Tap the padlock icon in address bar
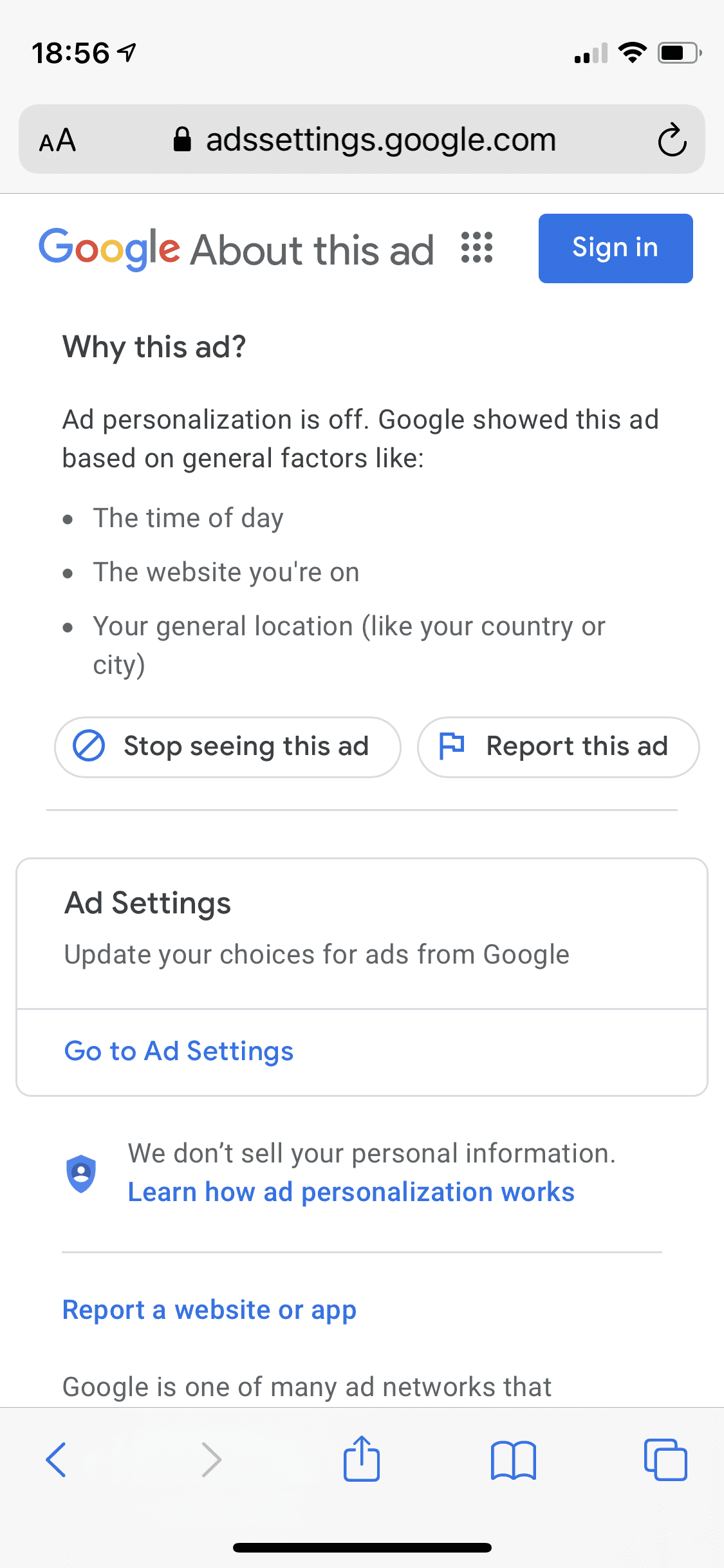Viewport: 724px width, 1568px height. click(x=182, y=139)
